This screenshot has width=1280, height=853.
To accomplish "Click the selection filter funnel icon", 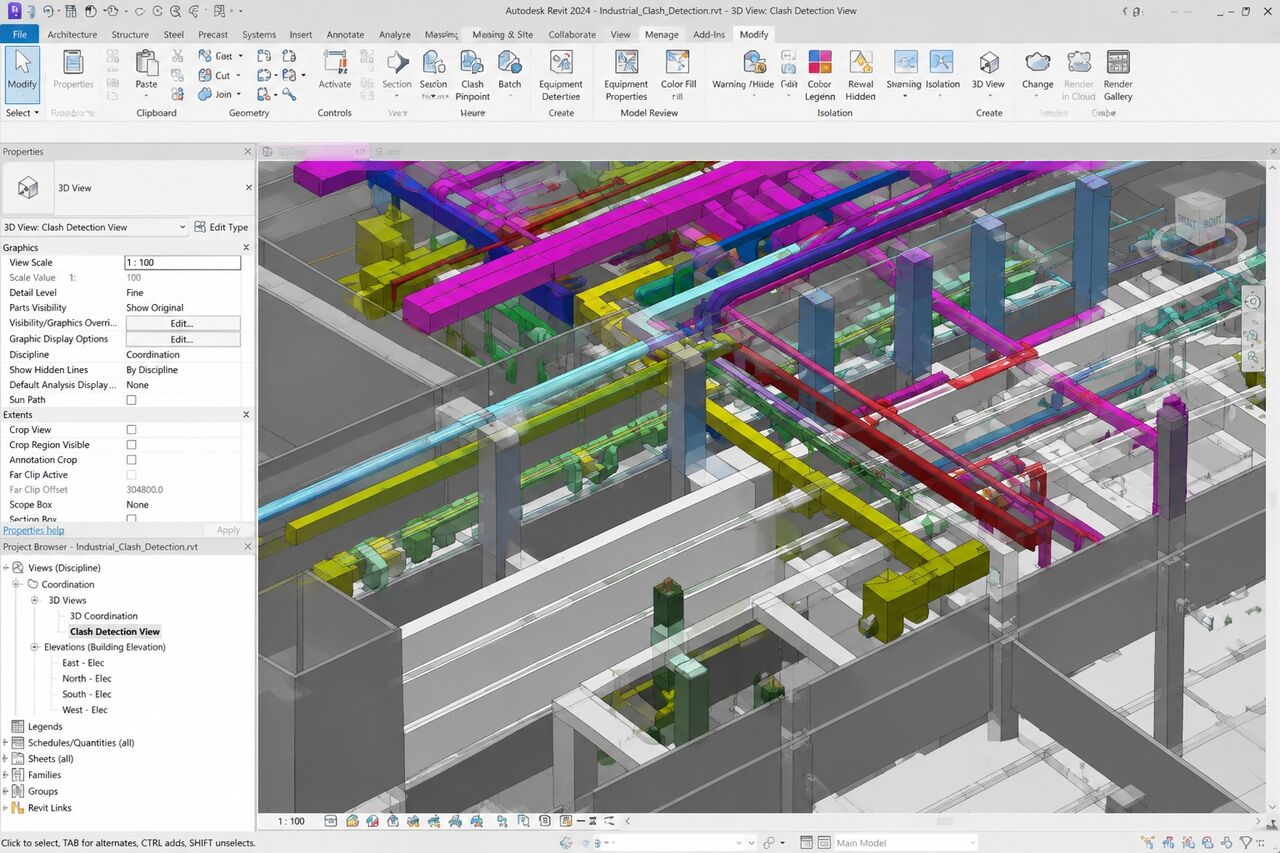I will (x=1246, y=843).
